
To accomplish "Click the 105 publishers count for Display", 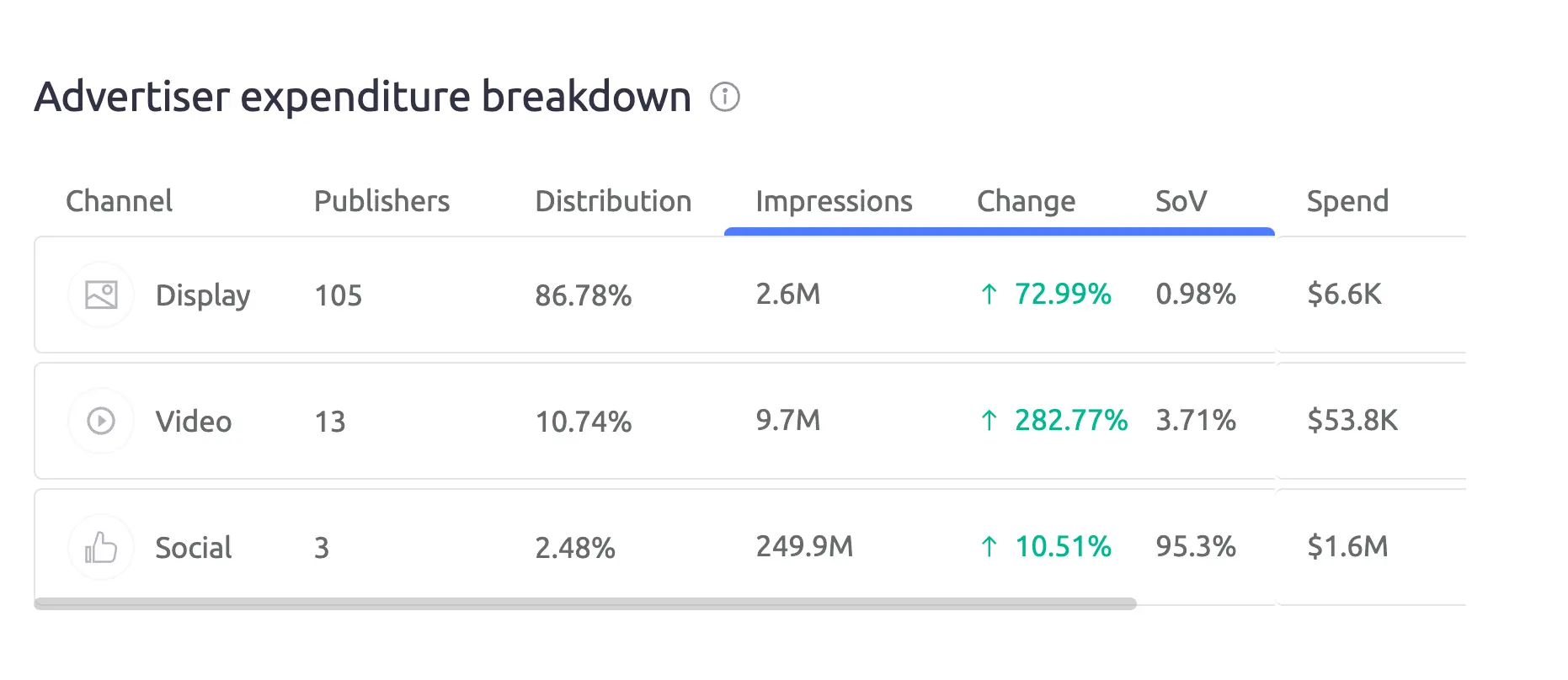I will [338, 295].
